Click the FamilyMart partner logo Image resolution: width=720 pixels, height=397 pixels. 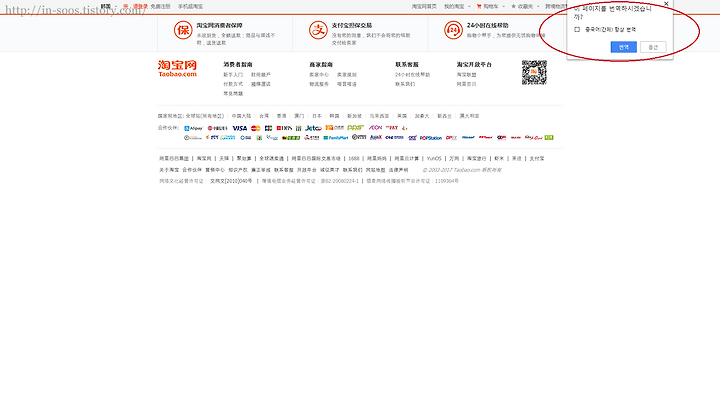[336, 138]
